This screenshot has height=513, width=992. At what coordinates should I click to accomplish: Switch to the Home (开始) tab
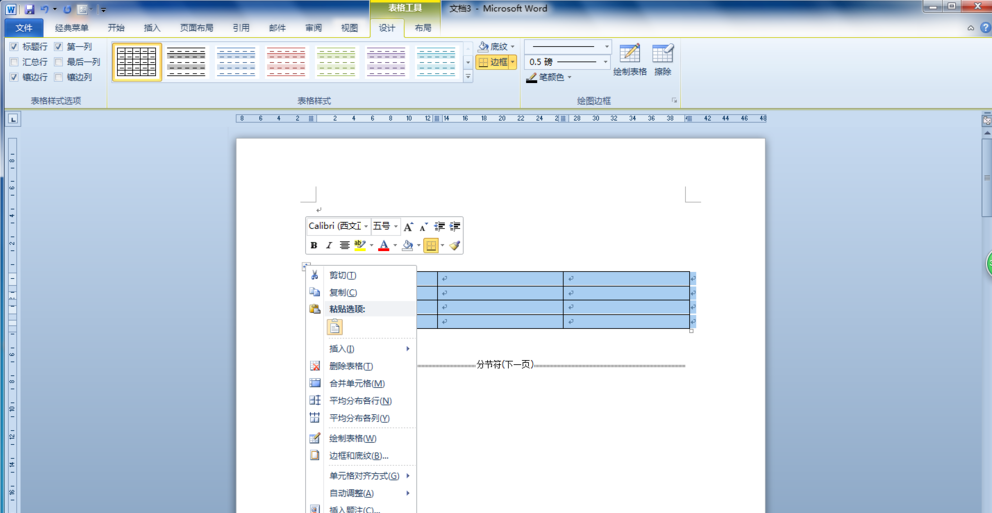(x=116, y=28)
